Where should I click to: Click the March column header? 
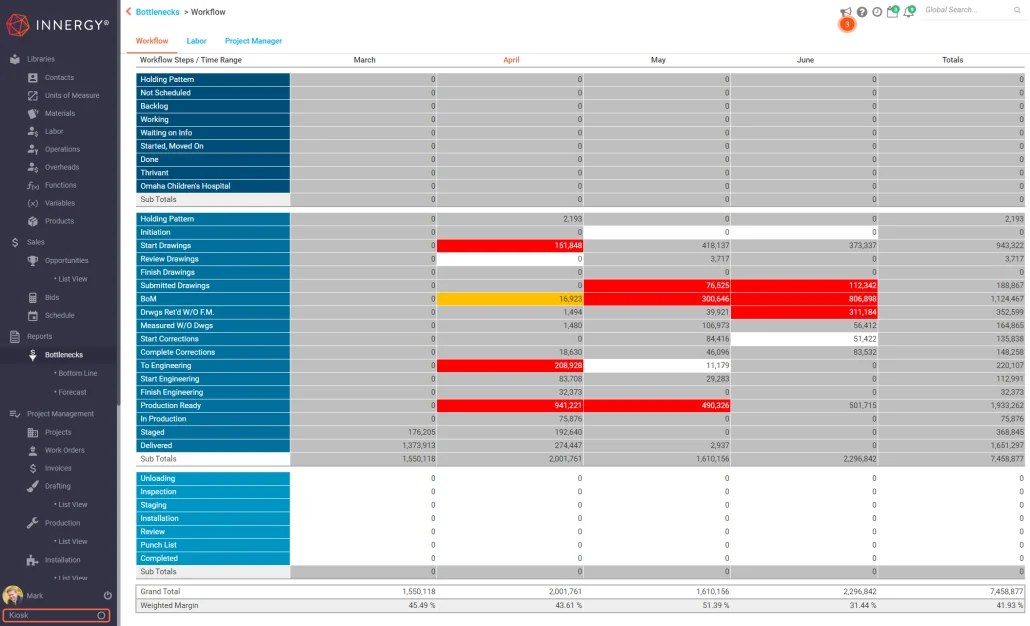[365, 60]
